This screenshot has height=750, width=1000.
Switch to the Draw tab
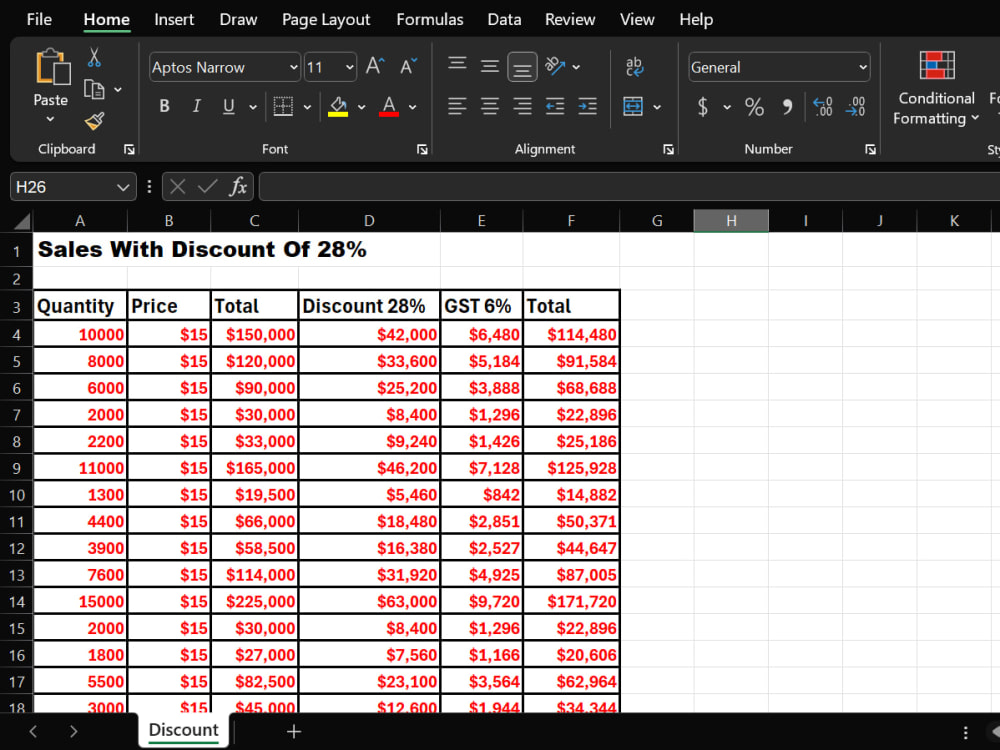coord(238,20)
